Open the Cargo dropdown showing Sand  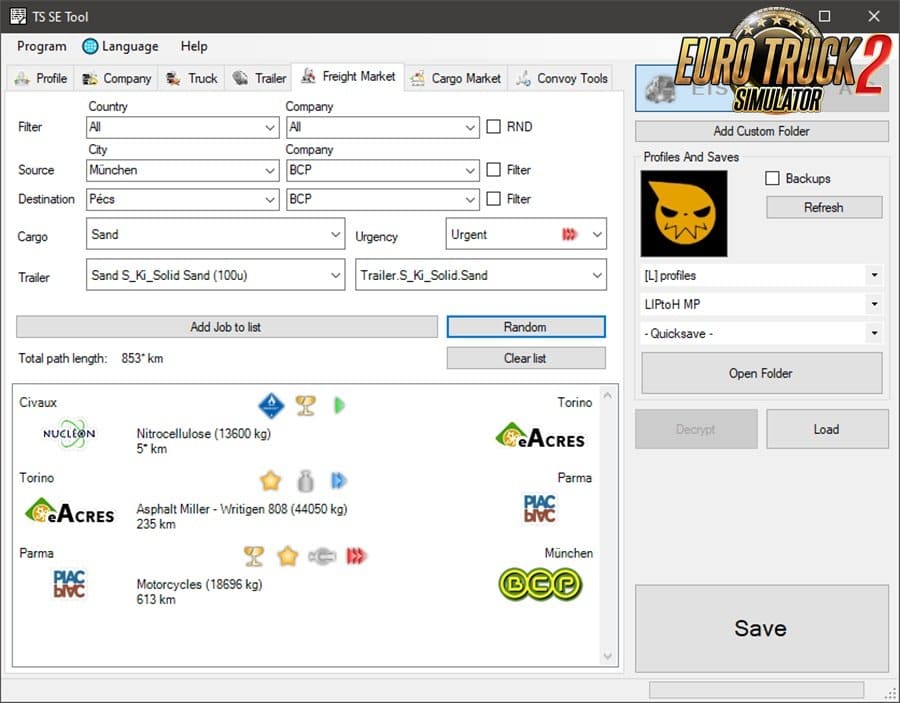click(215, 234)
